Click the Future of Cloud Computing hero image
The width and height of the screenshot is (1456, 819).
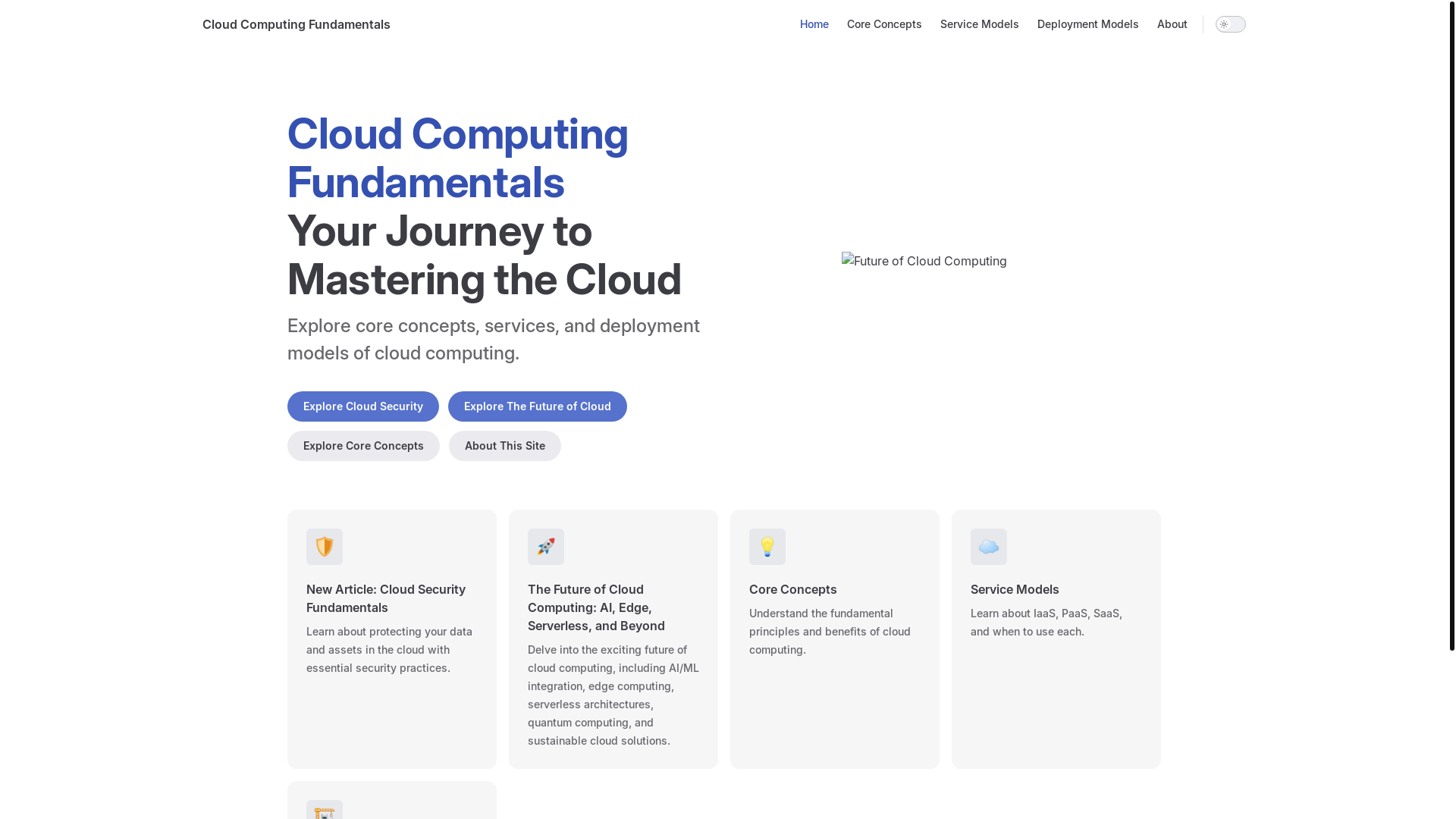[x=924, y=261]
